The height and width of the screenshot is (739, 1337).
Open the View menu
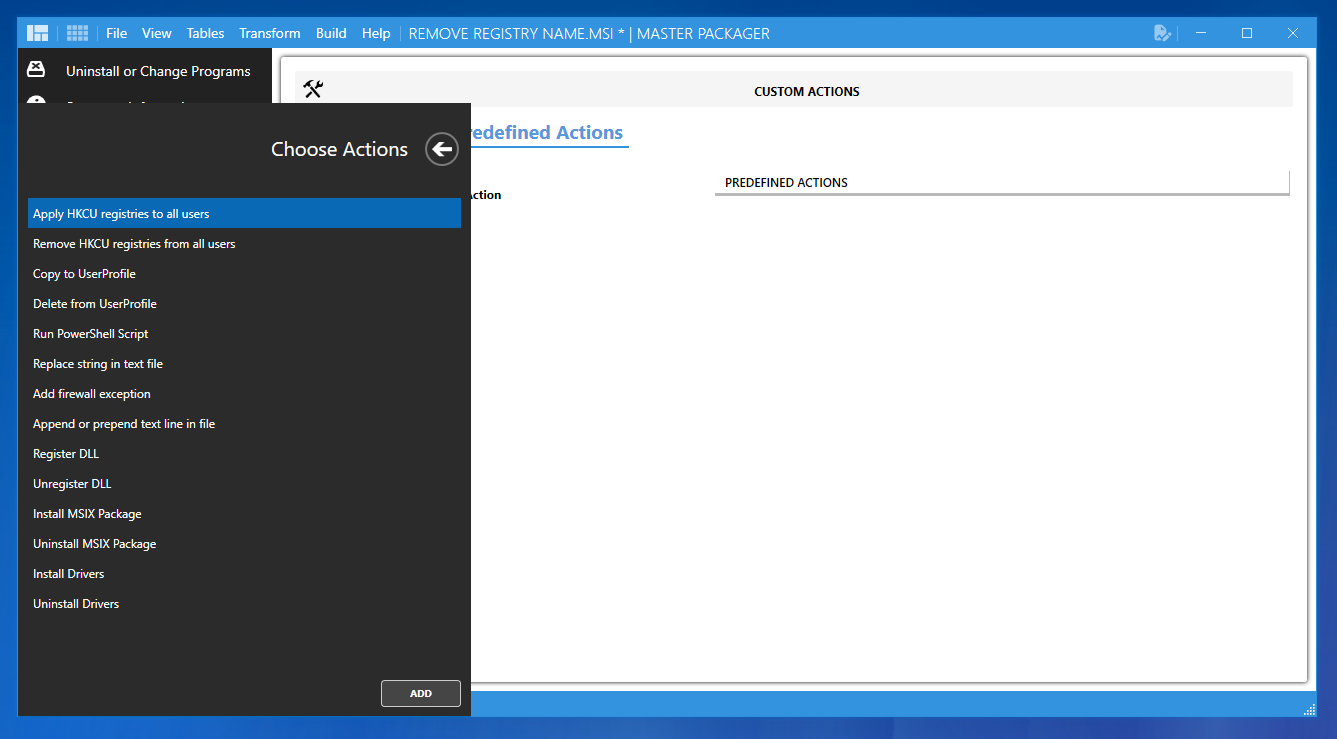[x=157, y=33]
